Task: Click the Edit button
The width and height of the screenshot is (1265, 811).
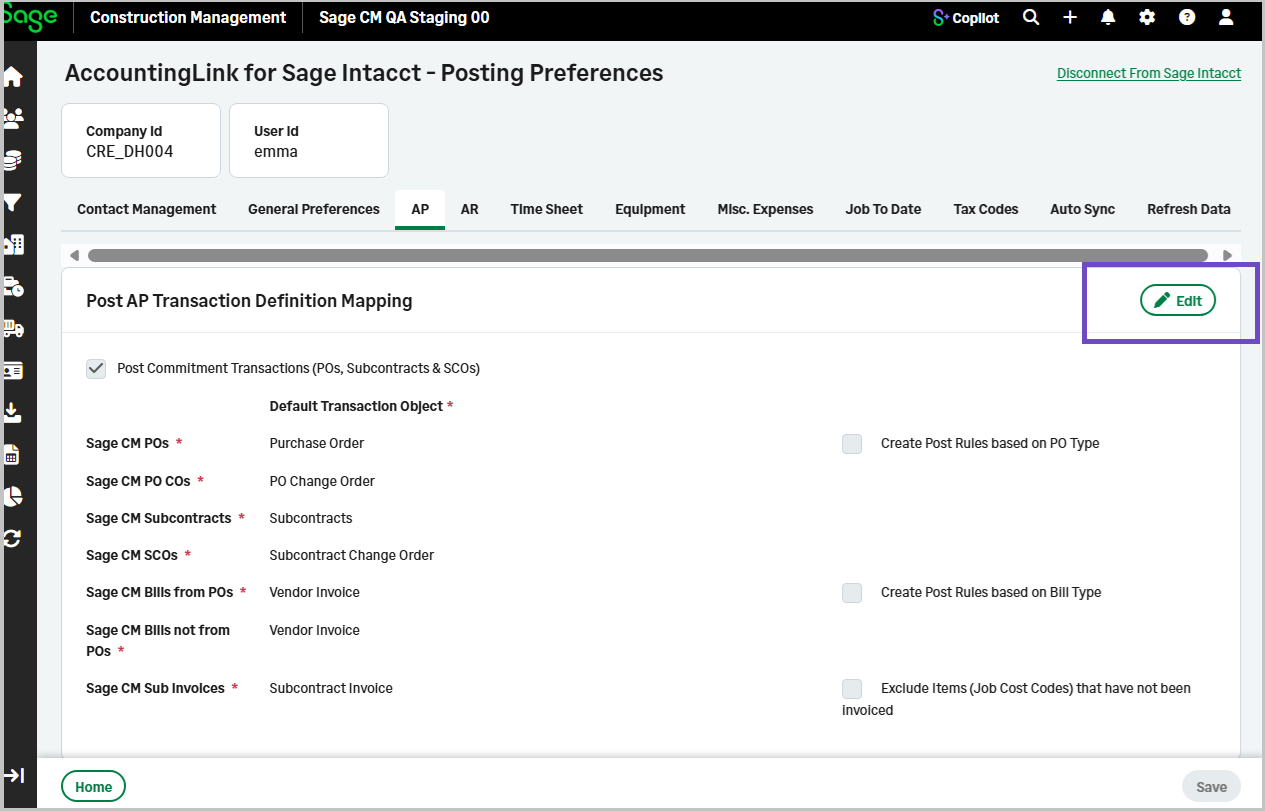Action: (1178, 301)
